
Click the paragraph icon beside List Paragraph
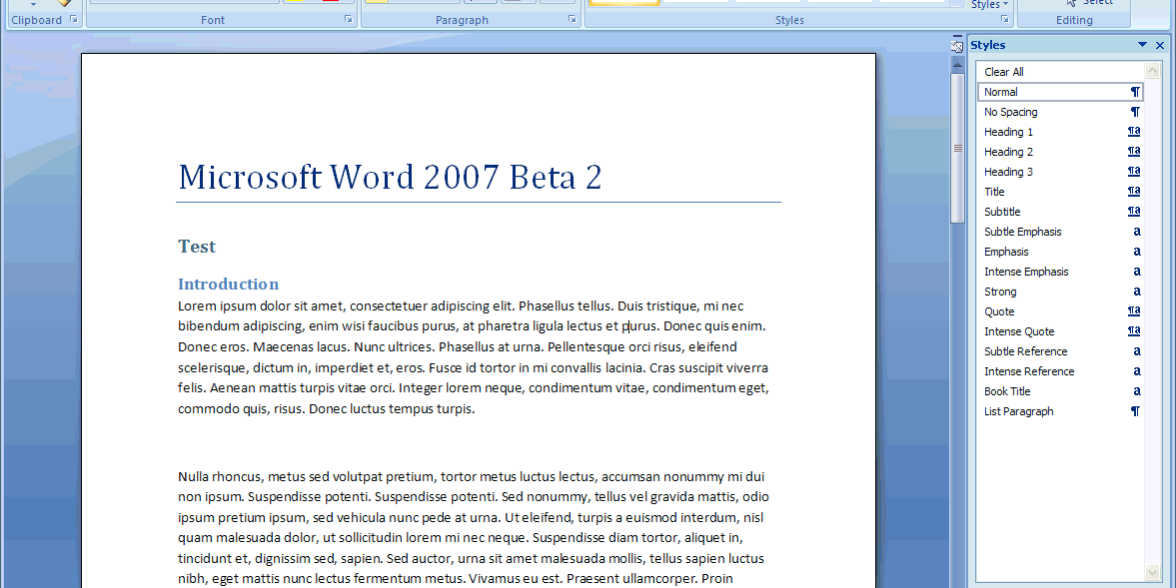point(1136,411)
